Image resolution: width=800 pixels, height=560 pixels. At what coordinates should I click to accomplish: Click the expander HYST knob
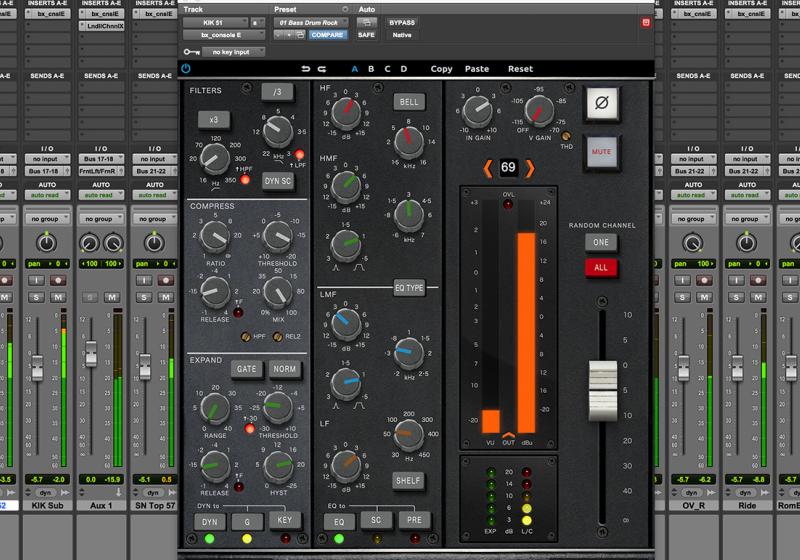coord(279,466)
